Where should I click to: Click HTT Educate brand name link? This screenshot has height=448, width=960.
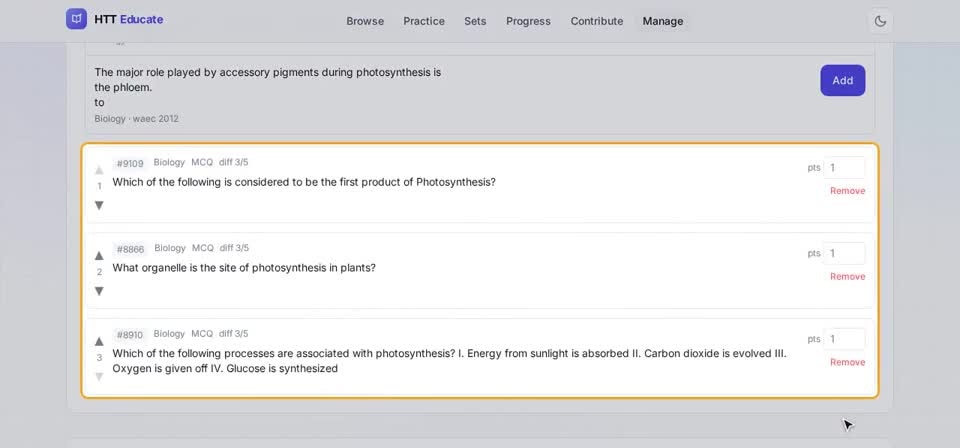(129, 20)
